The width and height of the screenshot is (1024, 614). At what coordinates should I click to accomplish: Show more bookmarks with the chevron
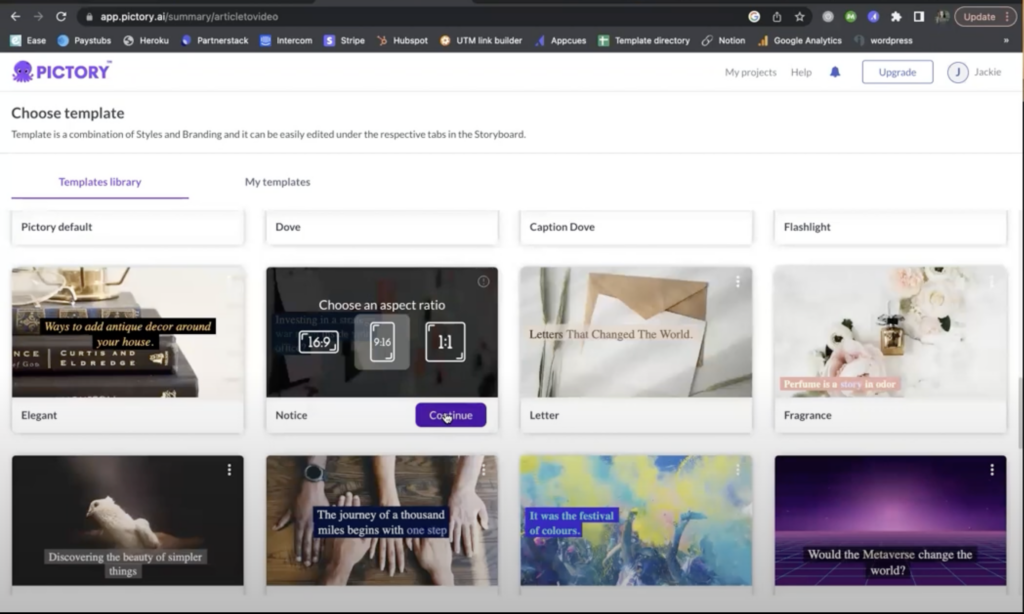(1006, 40)
